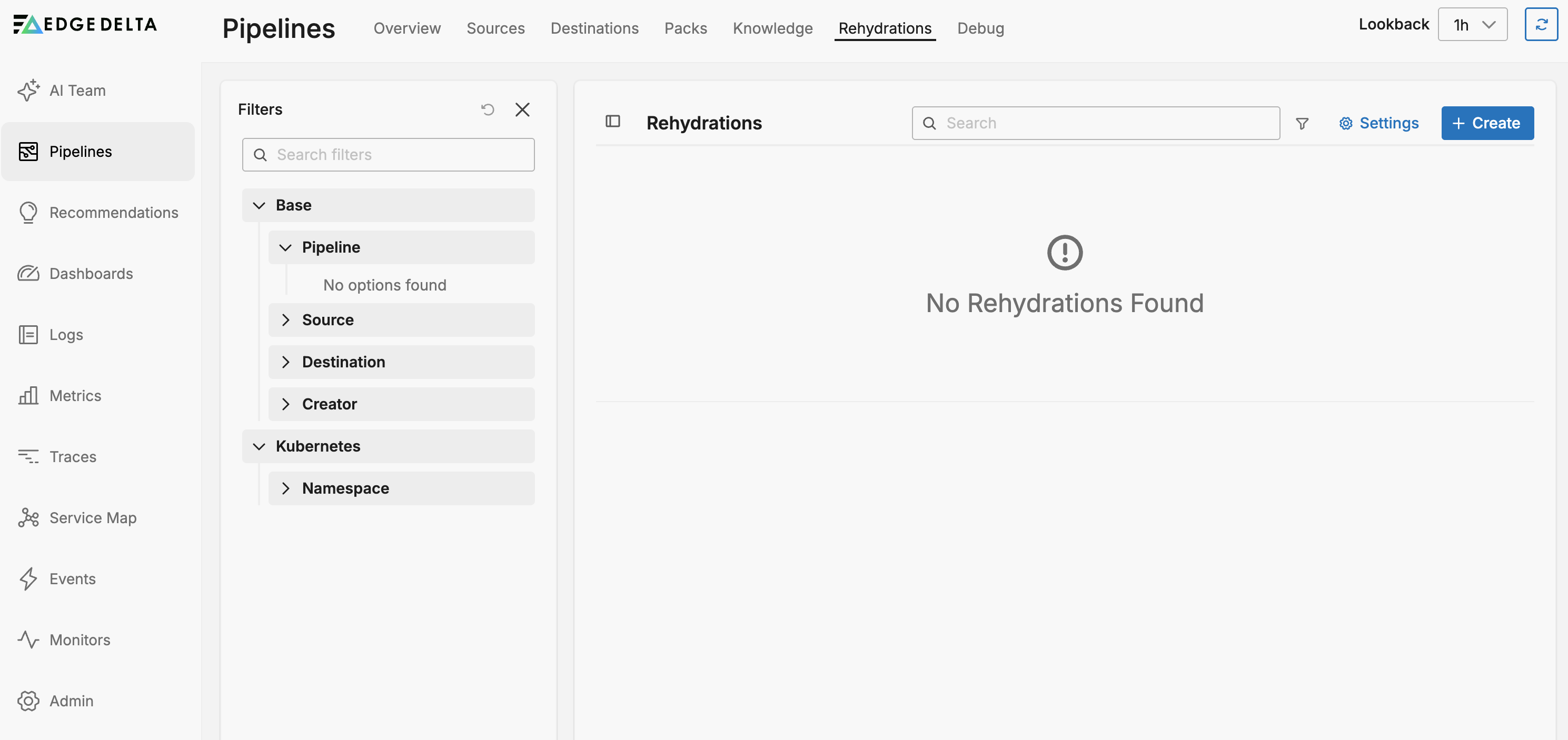Viewport: 1568px width, 740px height.
Task: Open the Knowledge tab
Action: (772, 28)
